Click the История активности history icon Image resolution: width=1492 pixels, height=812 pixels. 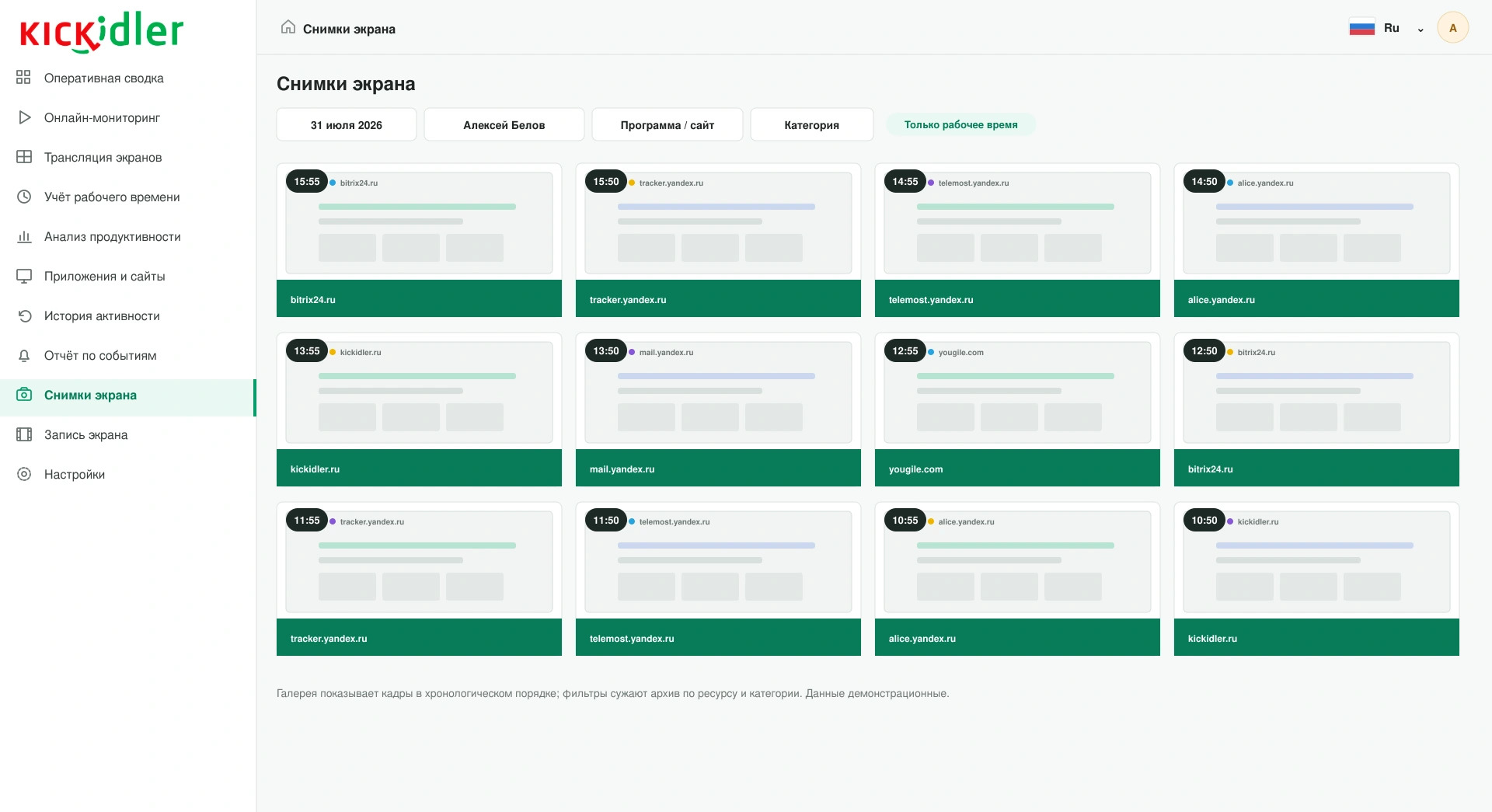click(24, 315)
